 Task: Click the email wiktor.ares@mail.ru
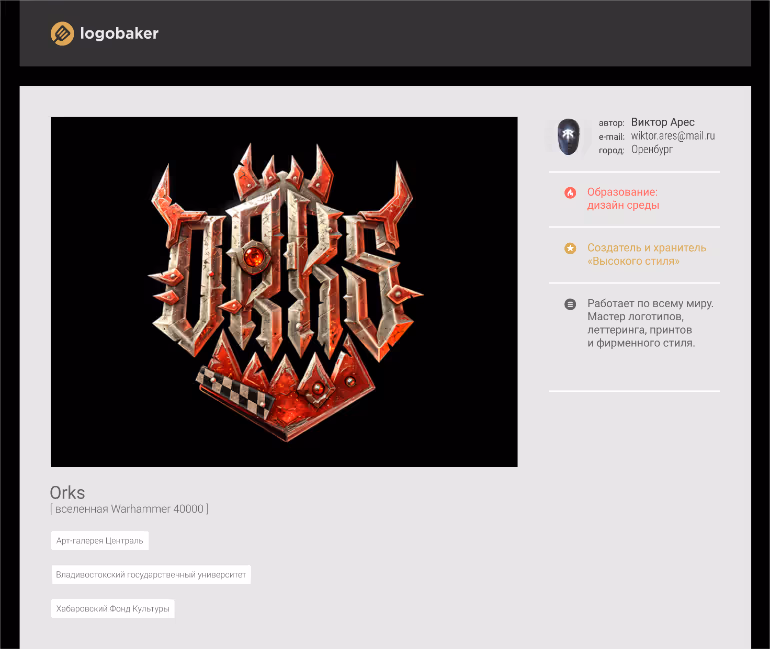click(673, 135)
